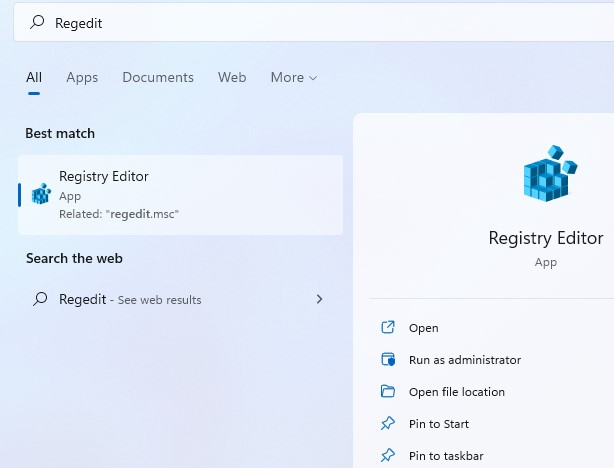Click the Pin to taskbar pin icon
The image size is (614, 468).
coord(388,455)
